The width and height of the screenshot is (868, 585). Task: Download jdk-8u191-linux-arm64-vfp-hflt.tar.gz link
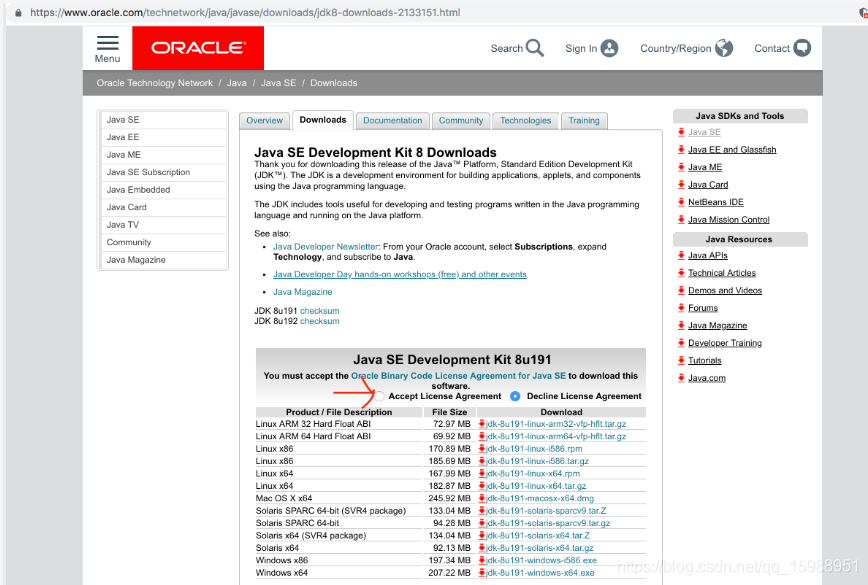[556, 436]
